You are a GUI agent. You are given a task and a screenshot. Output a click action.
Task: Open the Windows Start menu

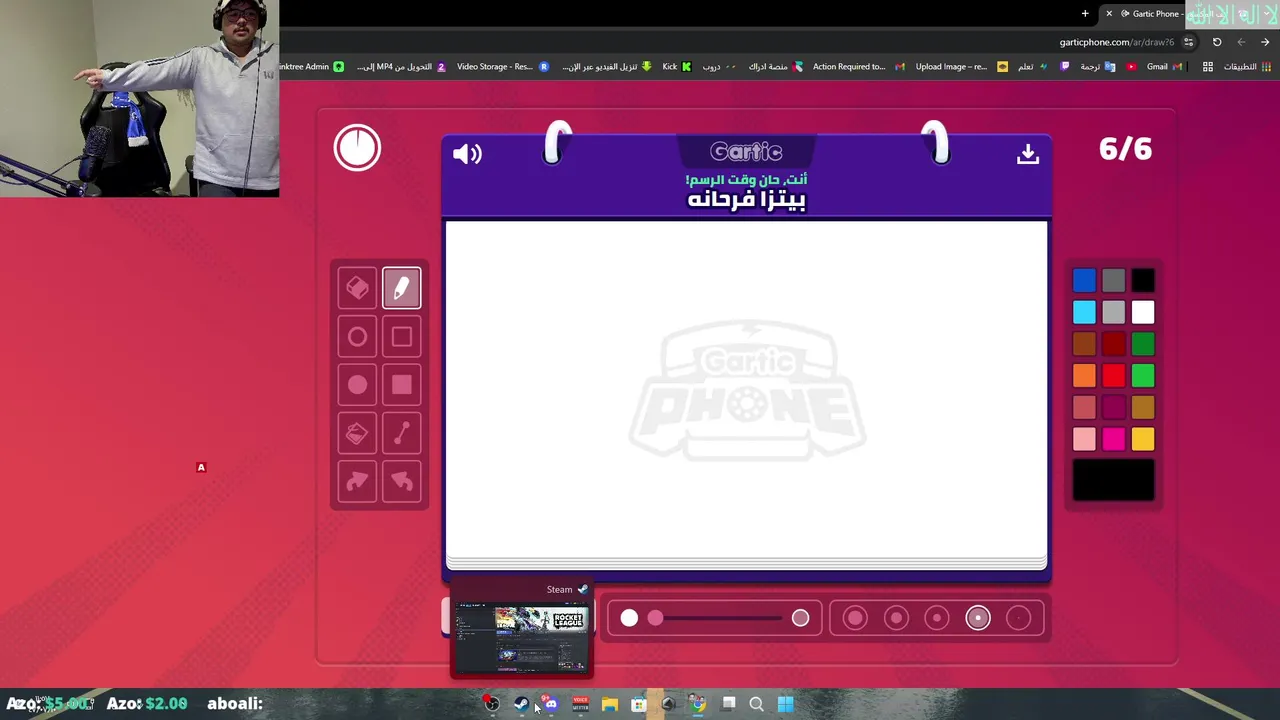786,704
